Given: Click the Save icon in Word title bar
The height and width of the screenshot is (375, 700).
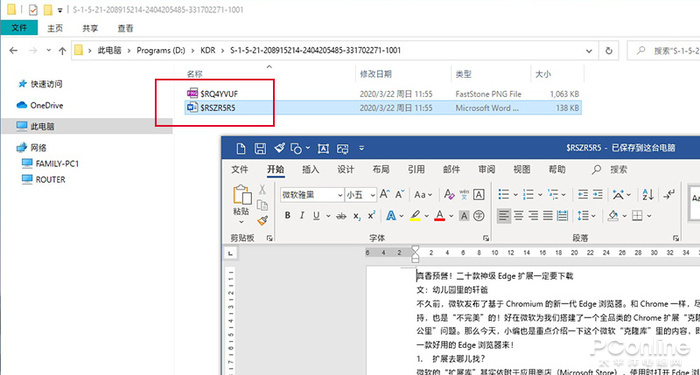Looking at the screenshot, I should pos(260,148).
